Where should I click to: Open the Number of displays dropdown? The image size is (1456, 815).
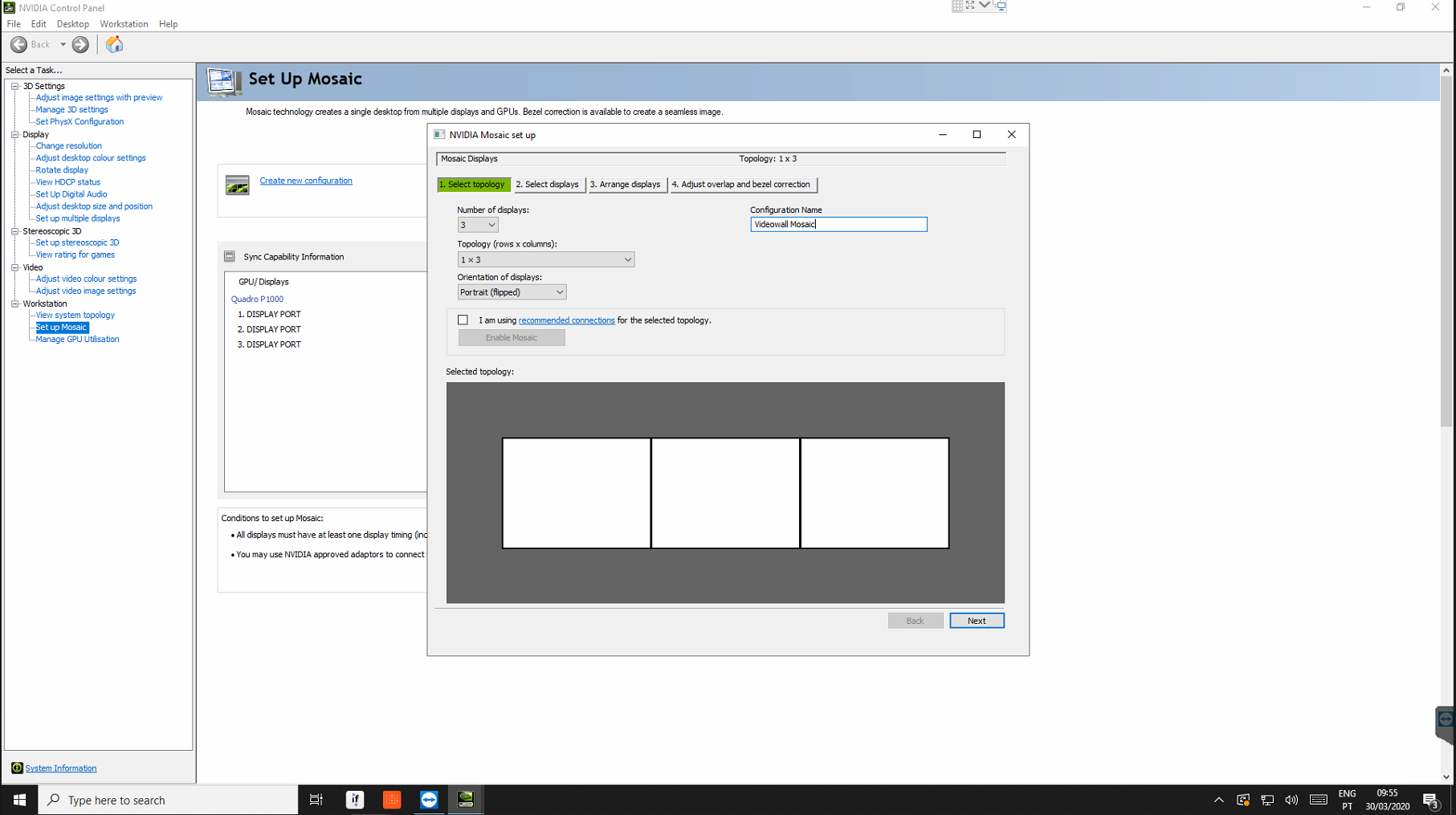[x=477, y=225]
